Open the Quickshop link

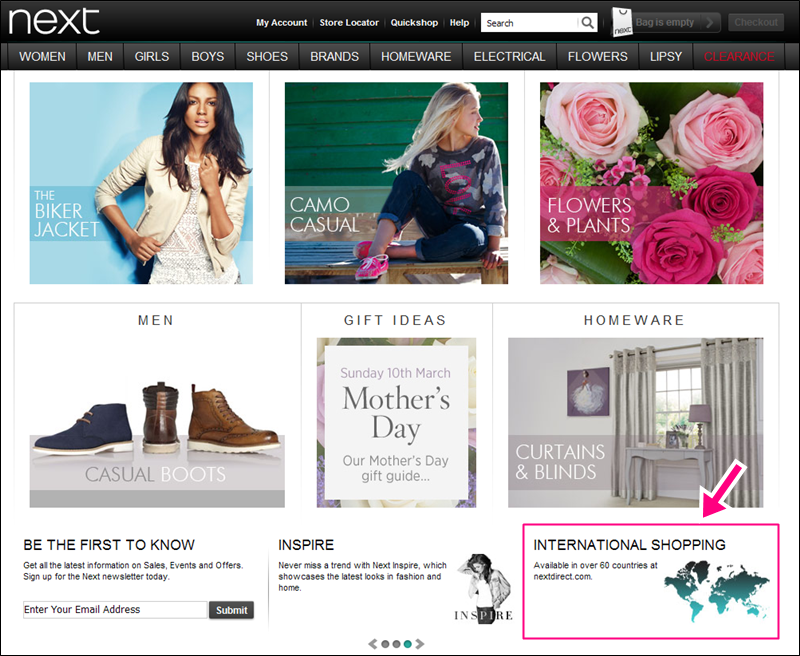pyautogui.click(x=414, y=22)
